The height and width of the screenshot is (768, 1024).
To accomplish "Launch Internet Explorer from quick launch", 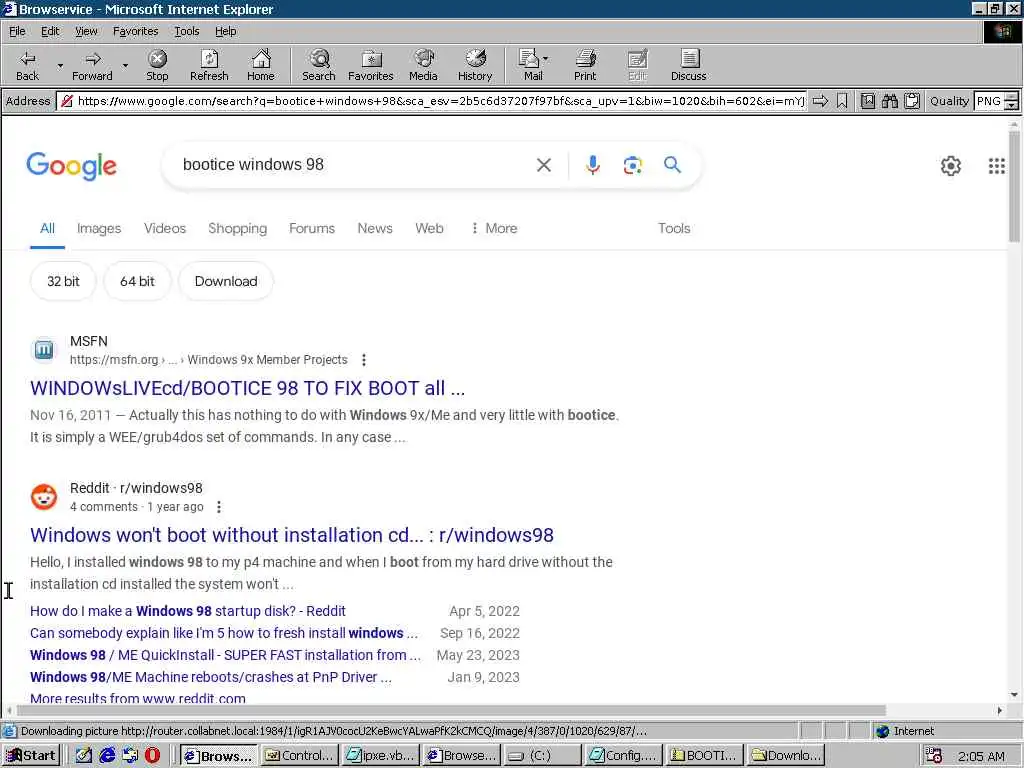I will click(x=107, y=756).
